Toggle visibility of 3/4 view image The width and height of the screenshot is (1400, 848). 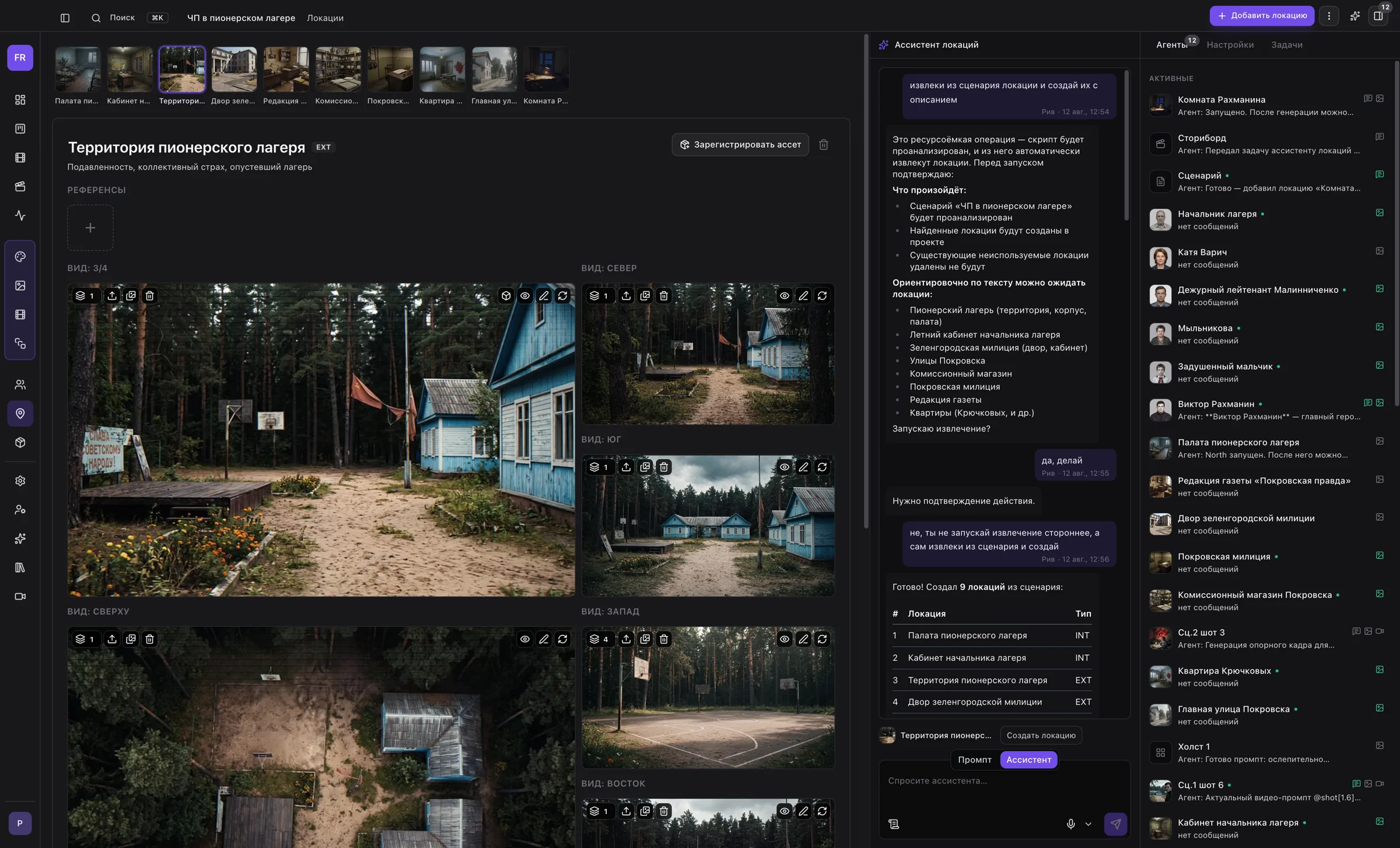tap(525, 296)
